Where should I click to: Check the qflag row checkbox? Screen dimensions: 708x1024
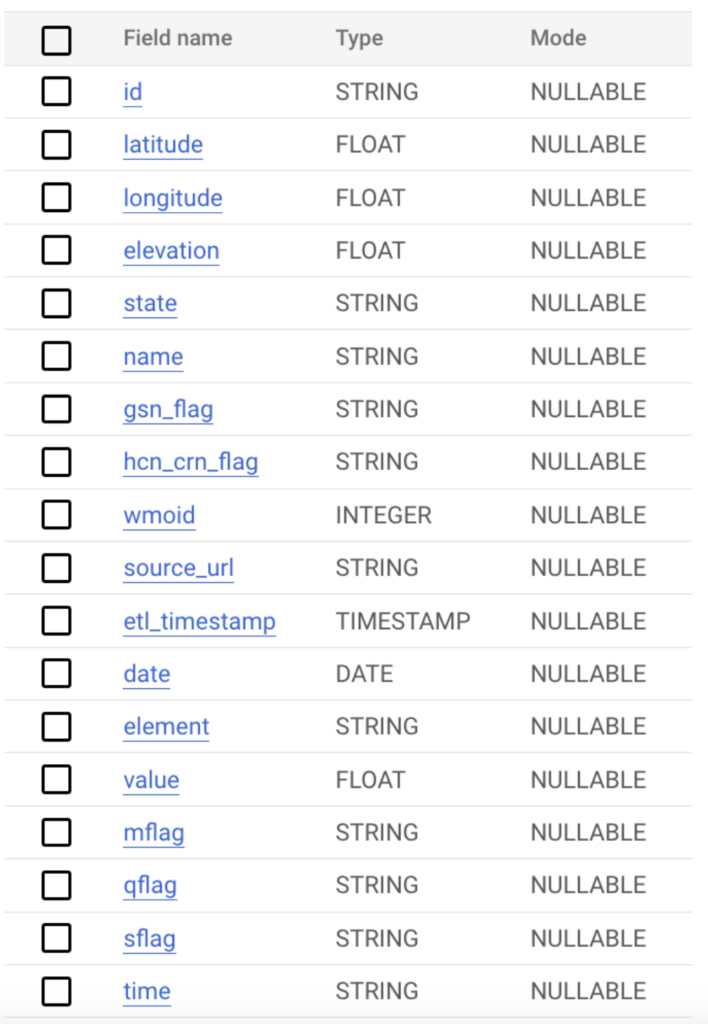[x=57, y=885]
